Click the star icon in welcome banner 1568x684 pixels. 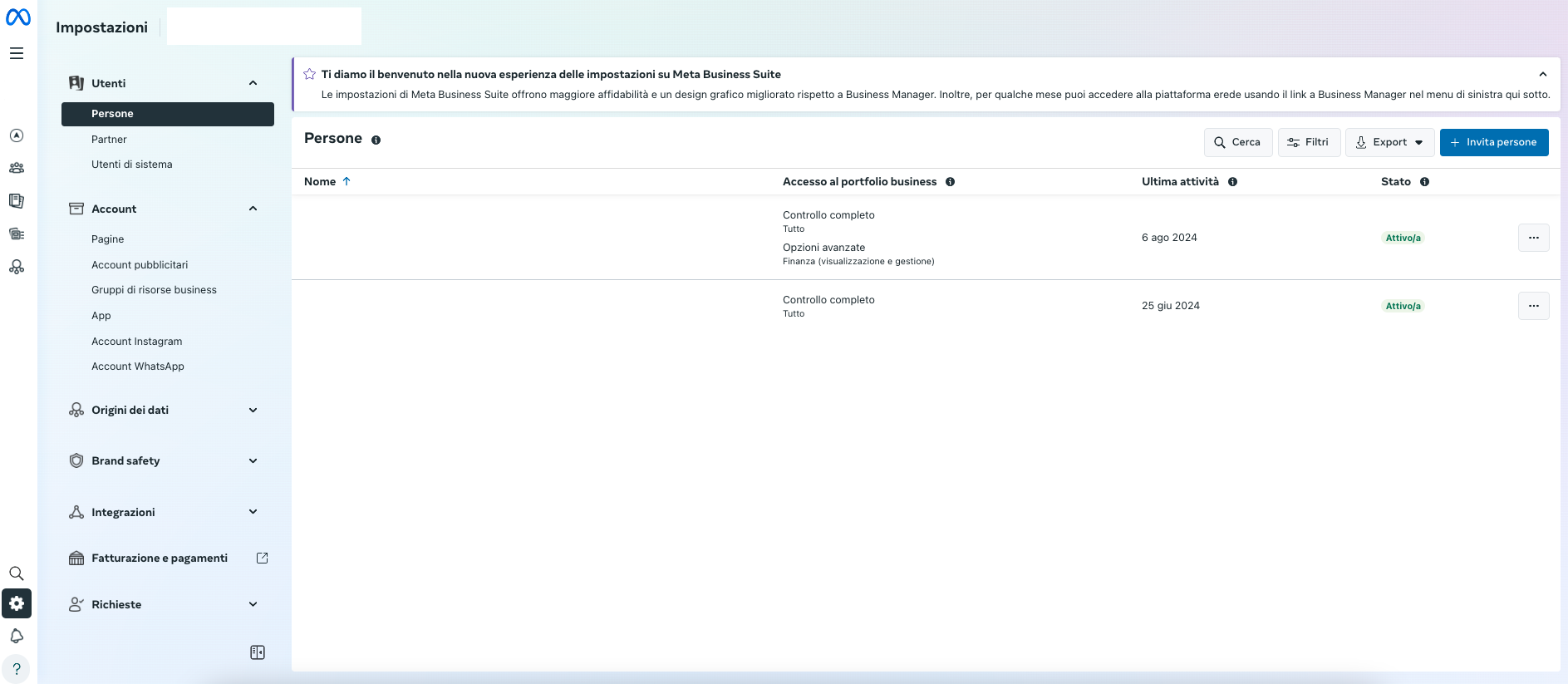[x=309, y=74]
